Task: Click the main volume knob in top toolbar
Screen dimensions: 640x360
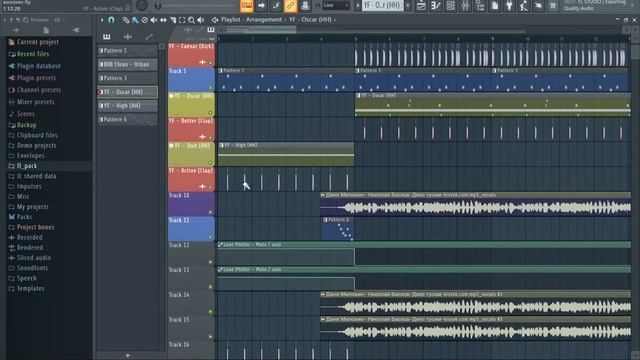Action: 142,5
